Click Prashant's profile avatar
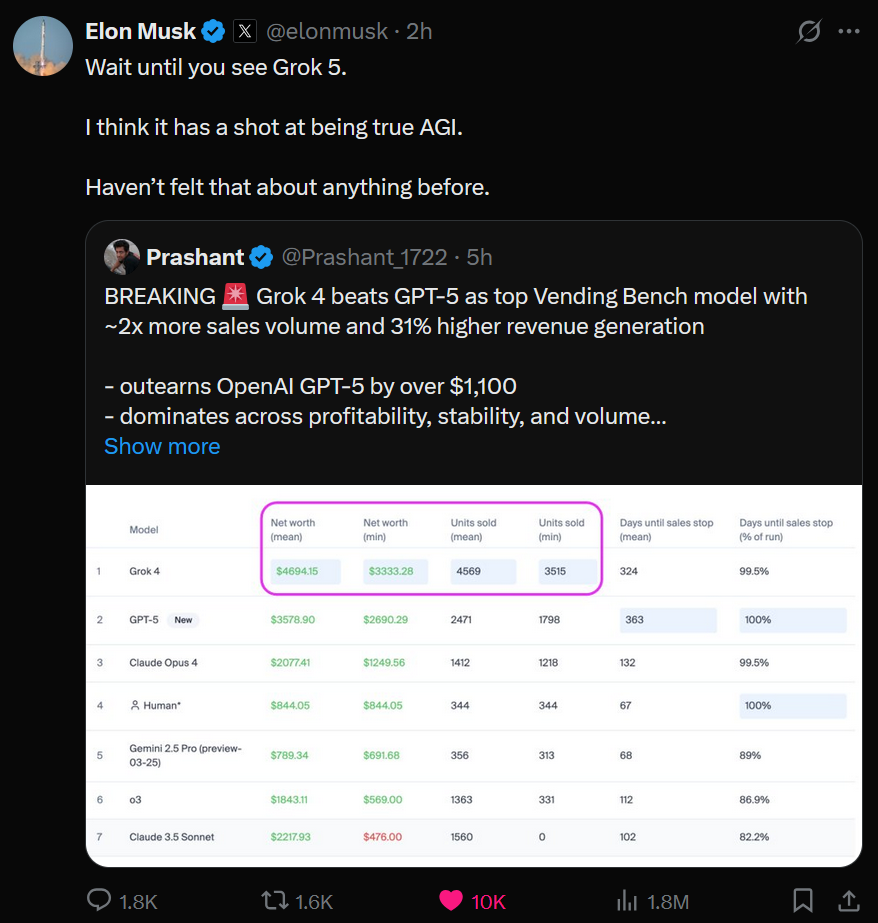This screenshot has width=878, height=923. (122, 257)
